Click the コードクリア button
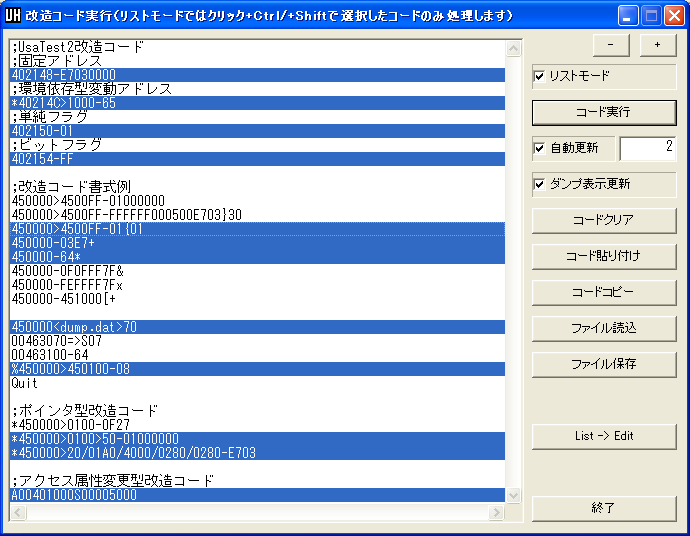690x536 pixels. coord(604,220)
